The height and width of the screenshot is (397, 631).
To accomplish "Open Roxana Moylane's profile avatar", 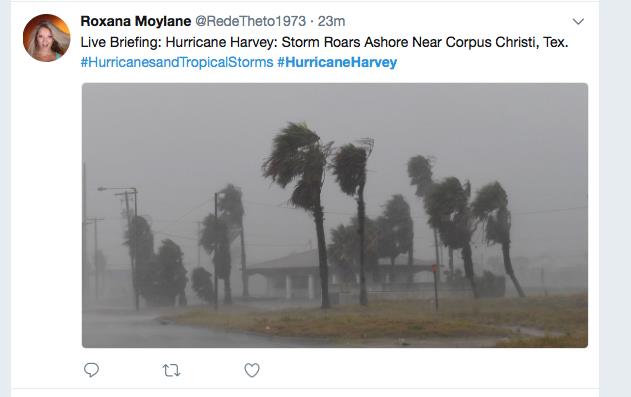I will click(47, 38).
